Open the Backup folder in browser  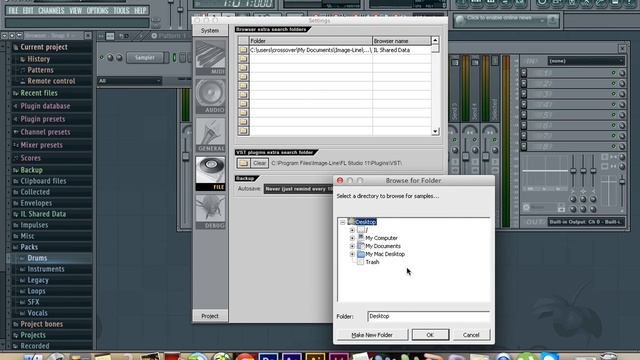(x=31, y=170)
